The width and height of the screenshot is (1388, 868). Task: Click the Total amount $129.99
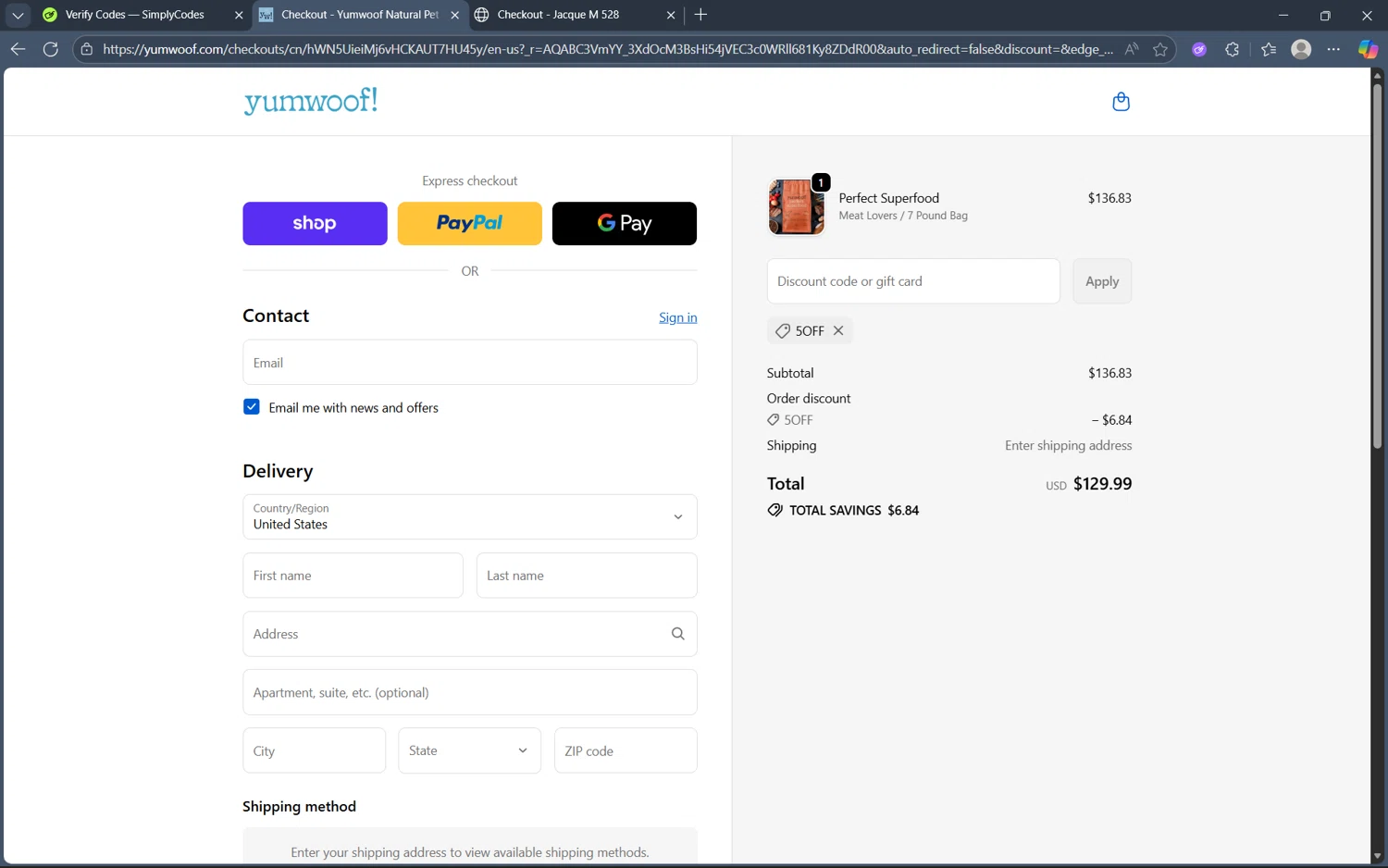(1102, 484)
